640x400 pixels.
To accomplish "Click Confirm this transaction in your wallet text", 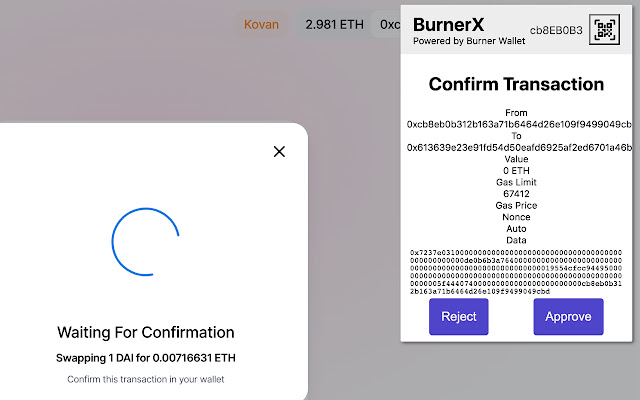I will coord(146,379).
